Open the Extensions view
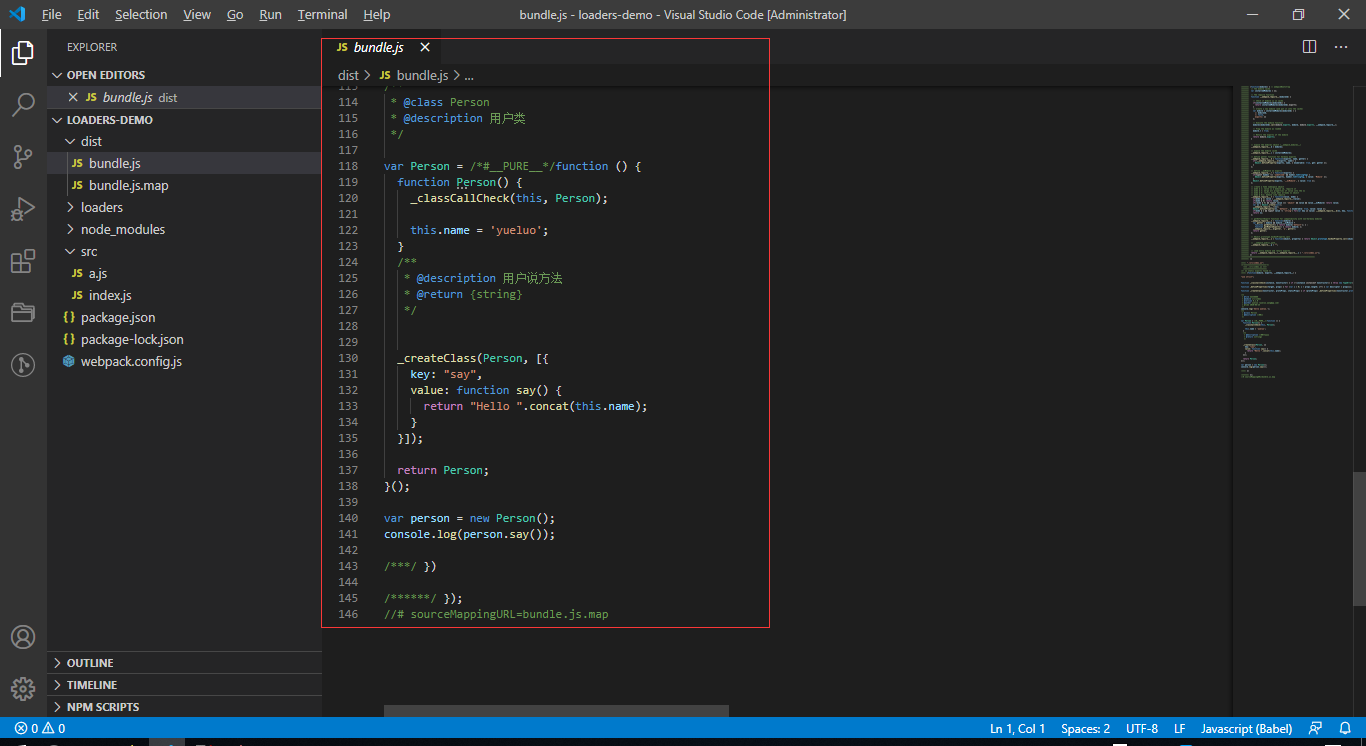The width and height of the screenshot is (1366, 746). point(23,262)
